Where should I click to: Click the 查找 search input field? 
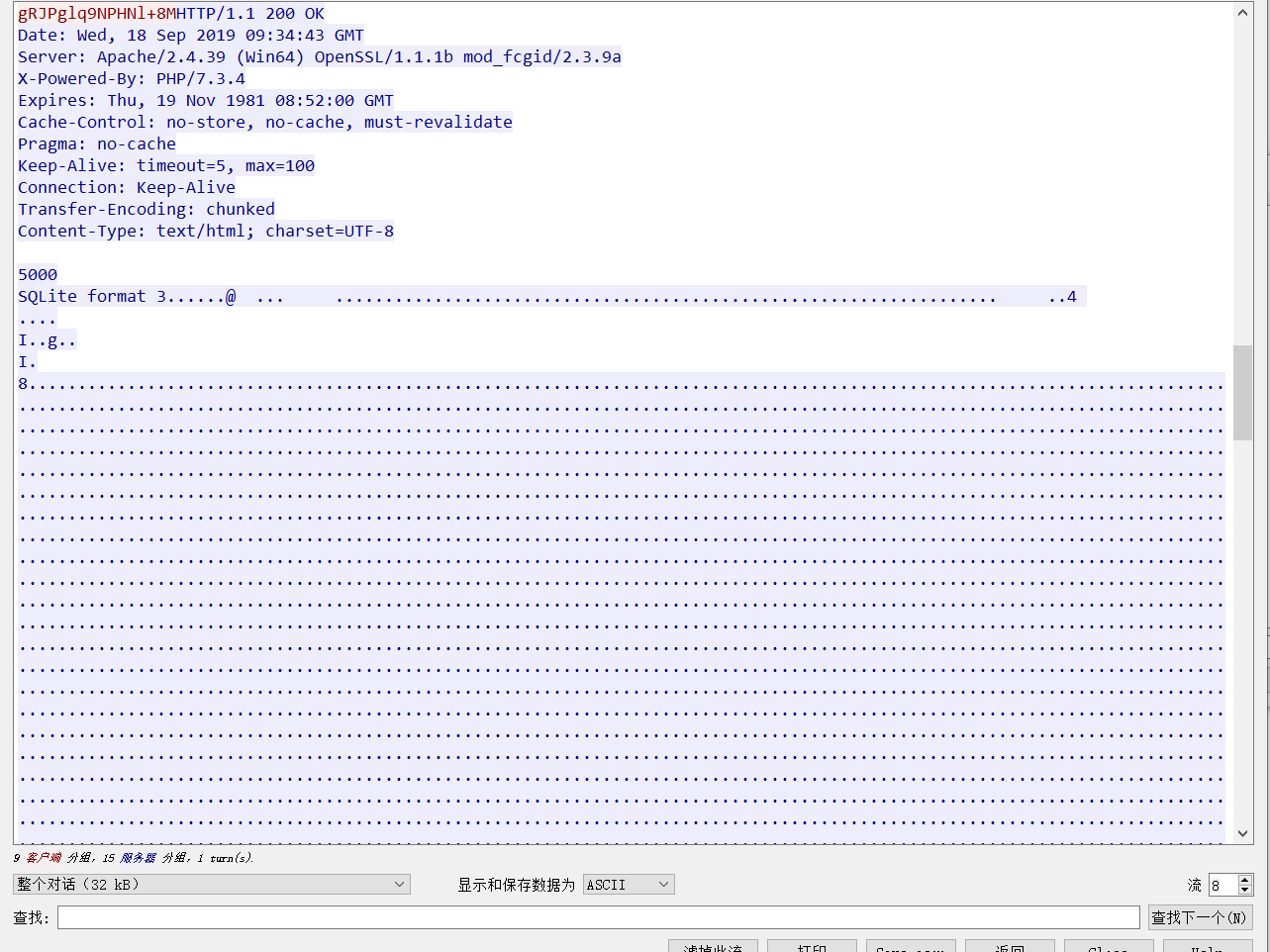point(599,917)
